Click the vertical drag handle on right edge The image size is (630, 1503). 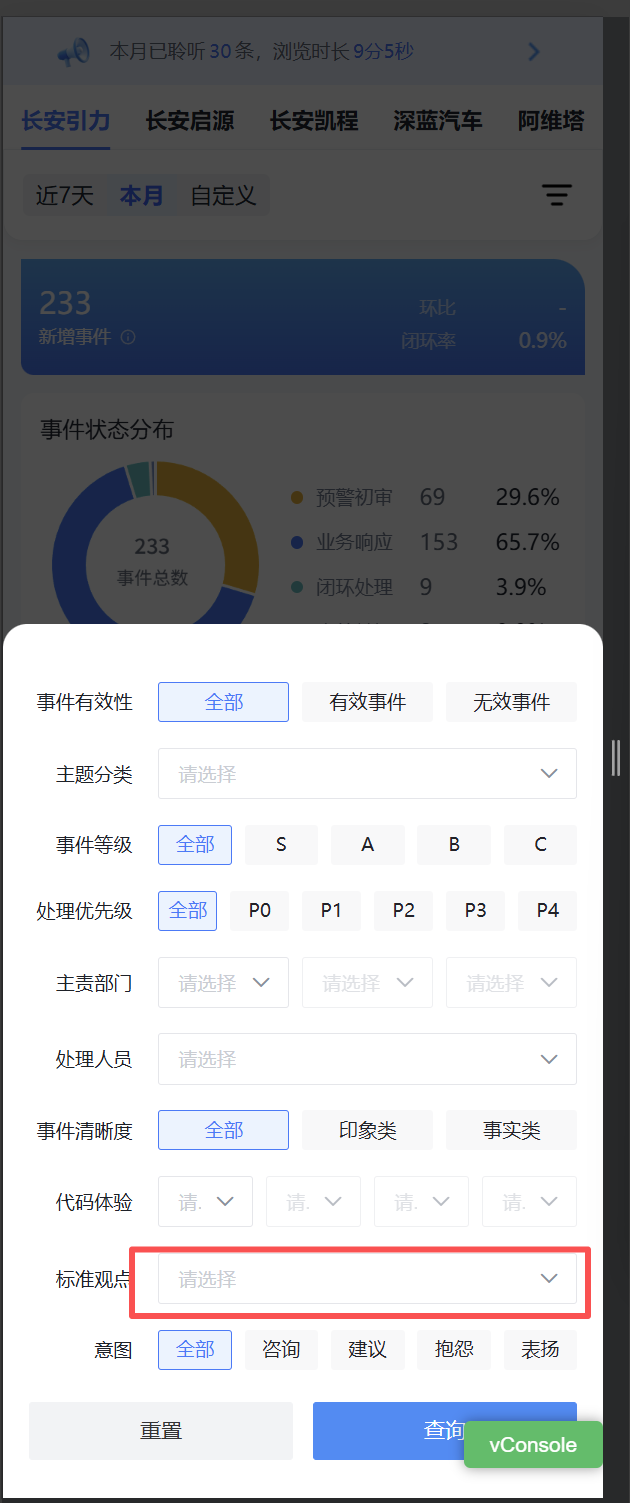tap(616, 758)
